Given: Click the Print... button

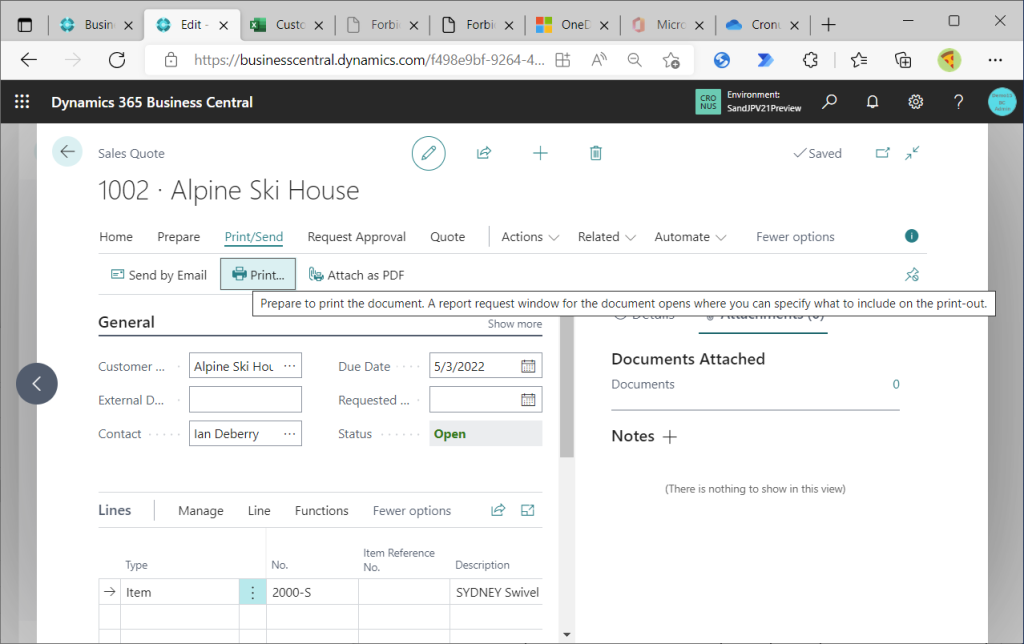Looking at the screenshot, I should pos(258,274).
